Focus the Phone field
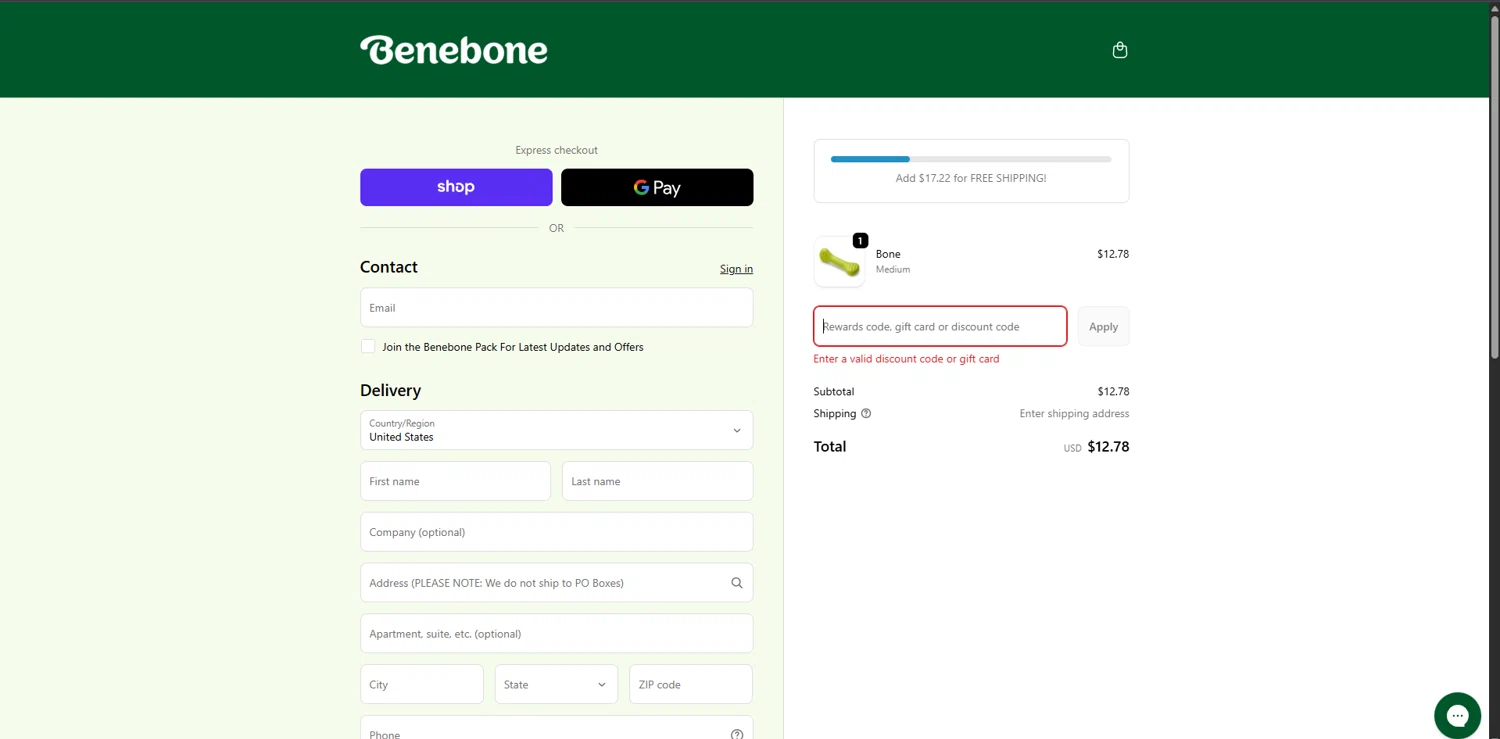 [x=556, y=728]
